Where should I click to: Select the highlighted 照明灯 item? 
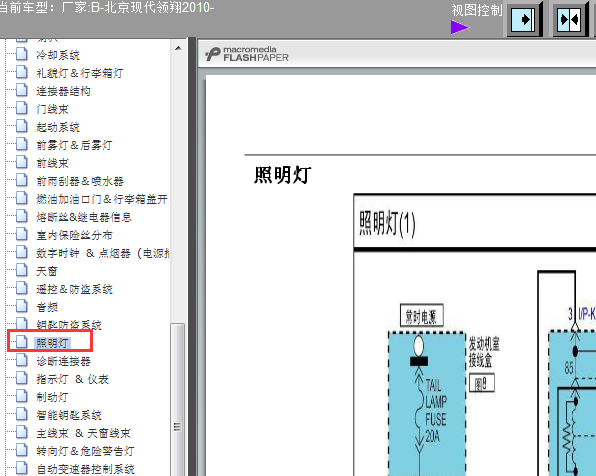click(x=52, y=343)
